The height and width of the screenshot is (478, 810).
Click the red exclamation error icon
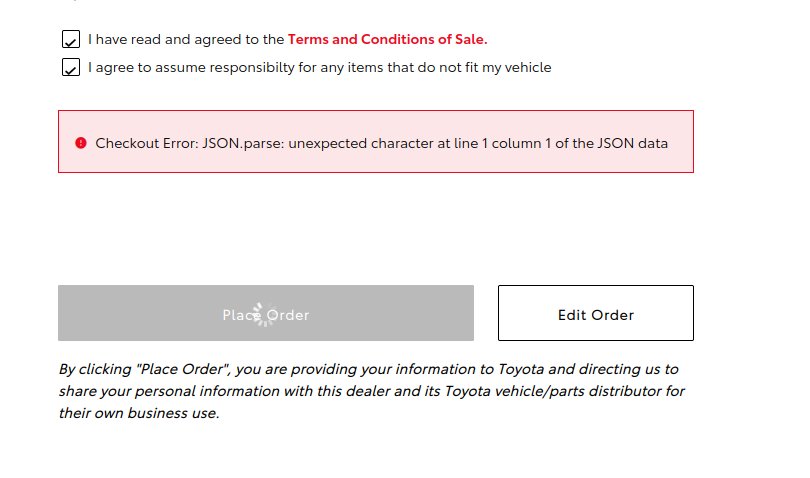point(81,143)
